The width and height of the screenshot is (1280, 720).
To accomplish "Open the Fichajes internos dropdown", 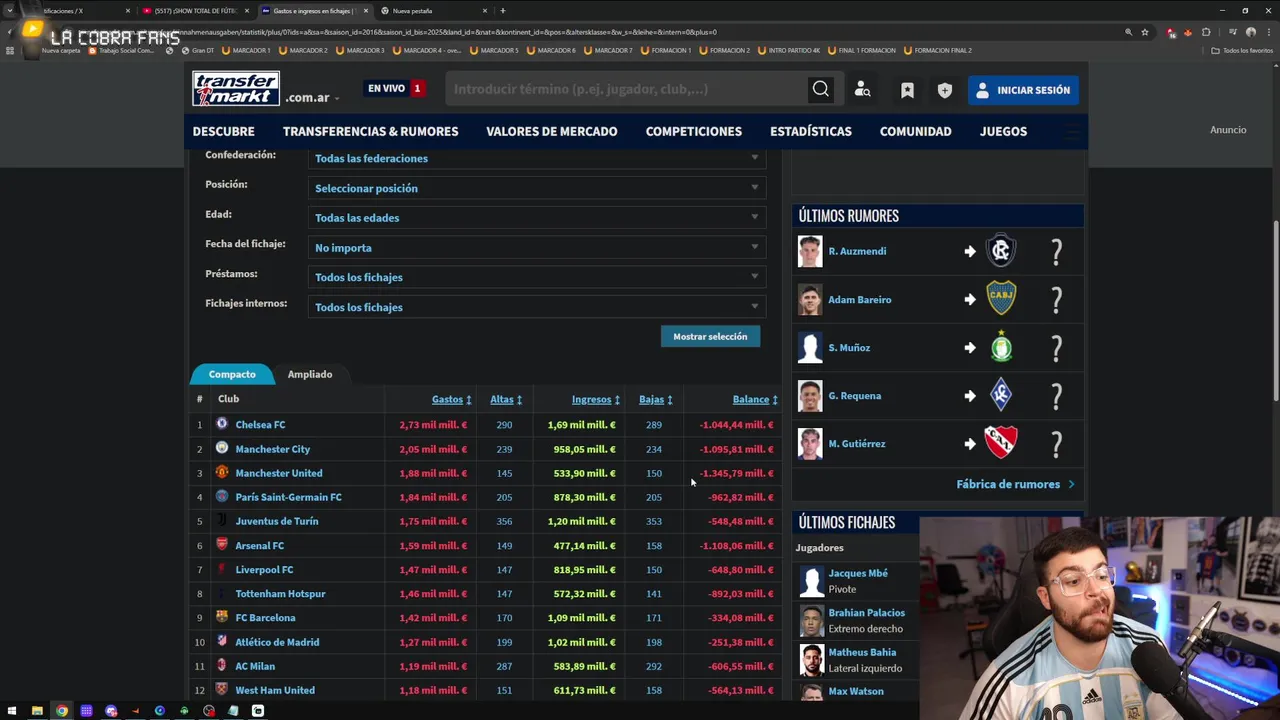I will pyautogui.click(x=536, y=307).
